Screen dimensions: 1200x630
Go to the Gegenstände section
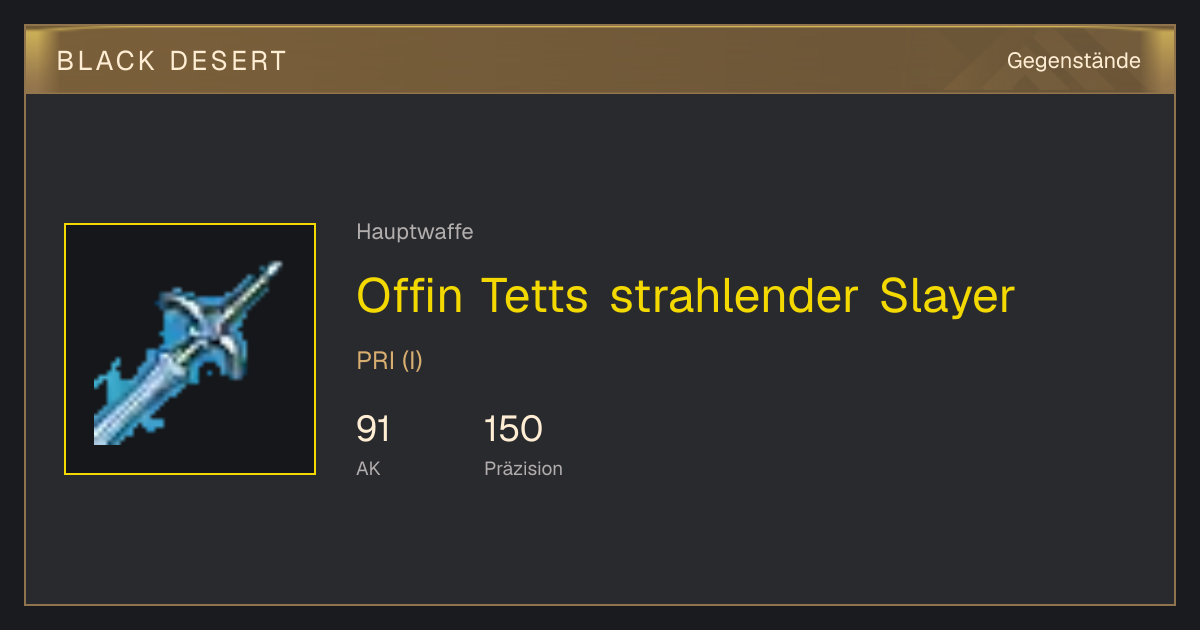click(x=1074, y=61)
